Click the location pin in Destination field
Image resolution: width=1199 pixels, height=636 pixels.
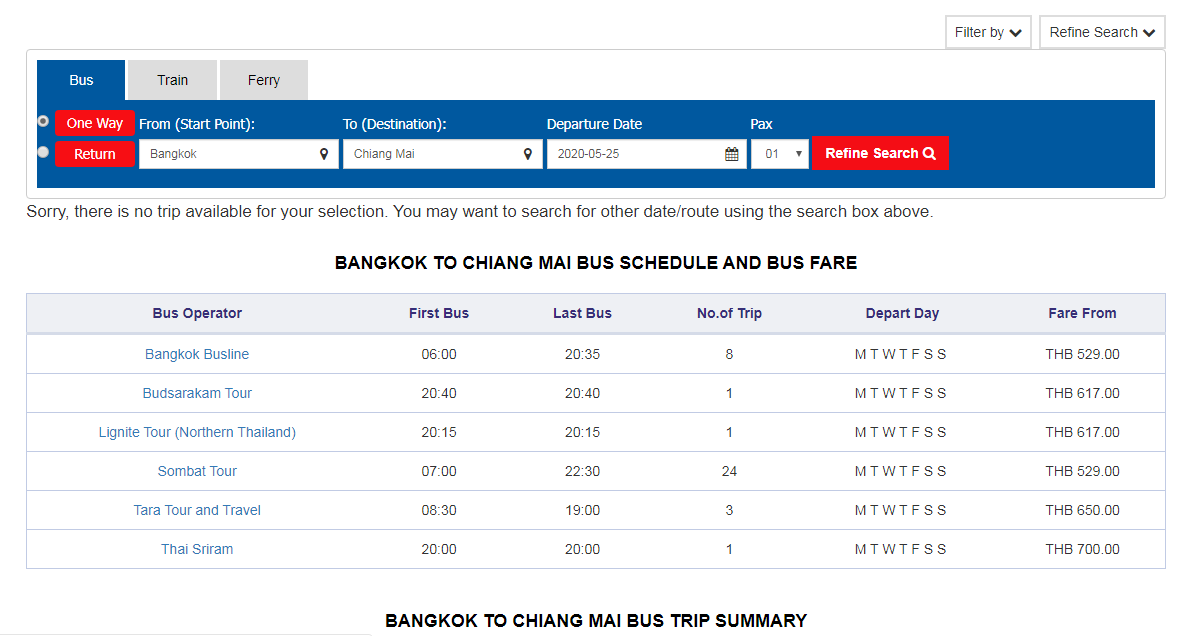point(528,154)
